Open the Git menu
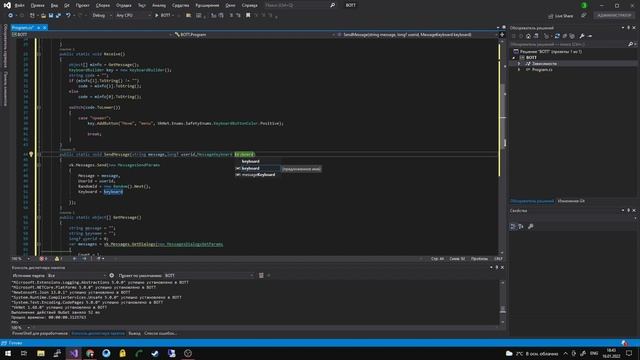Screen dimensions: 640x360 click(x=67, y=5)
